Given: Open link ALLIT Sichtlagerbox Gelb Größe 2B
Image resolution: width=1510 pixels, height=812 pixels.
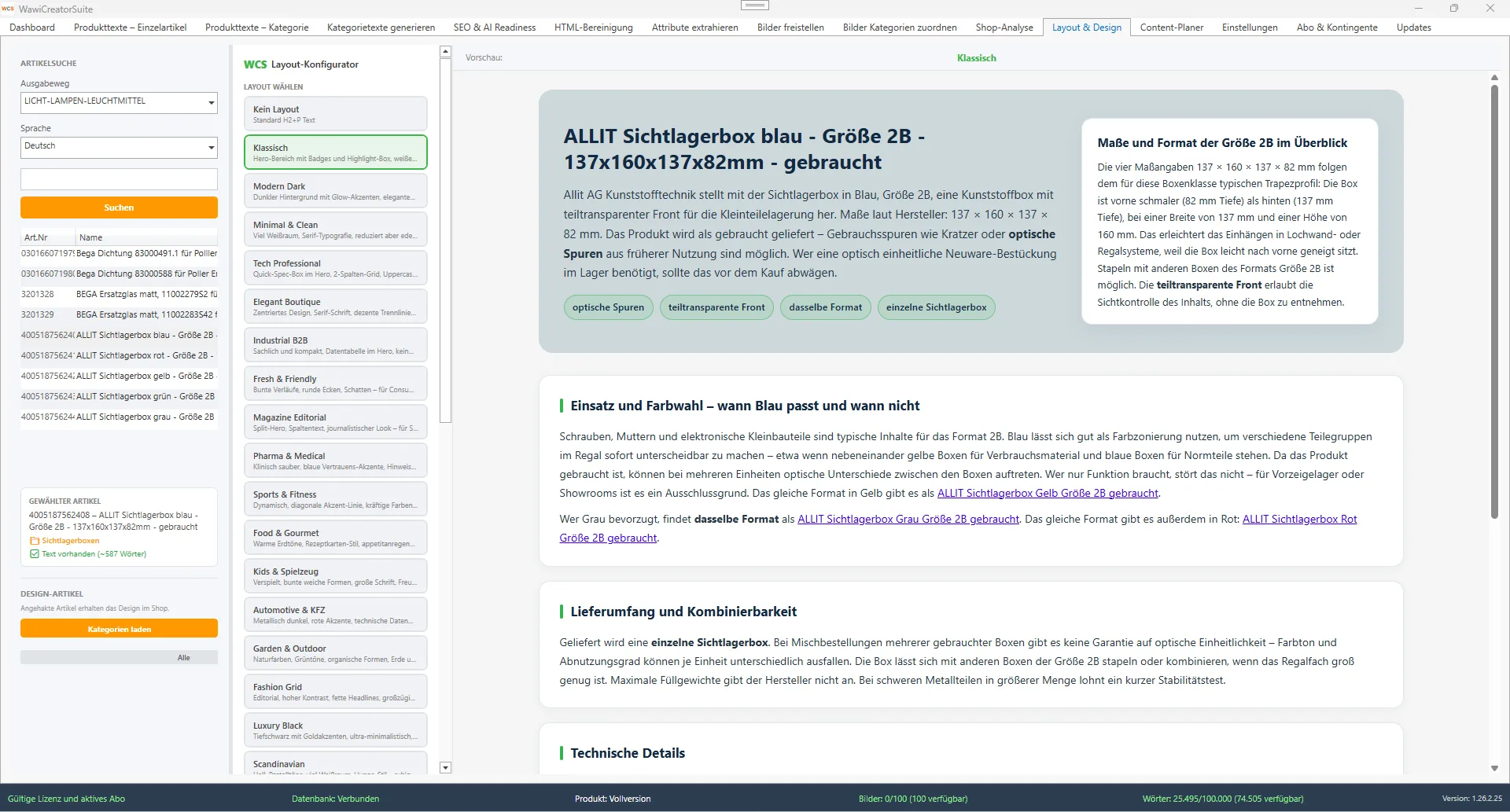Looking at the screenshot, I should point(1047,493).
